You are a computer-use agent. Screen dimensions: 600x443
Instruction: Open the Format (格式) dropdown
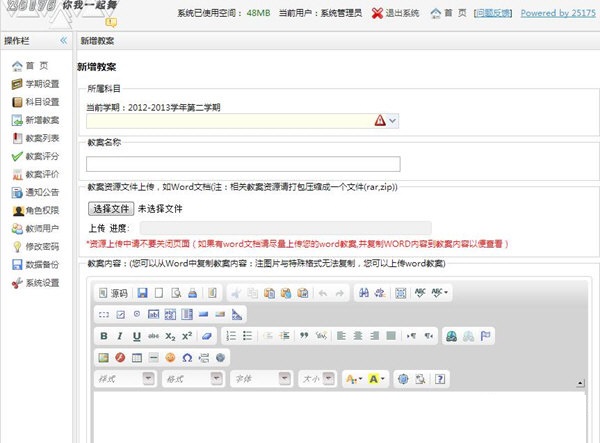point(193,379)
